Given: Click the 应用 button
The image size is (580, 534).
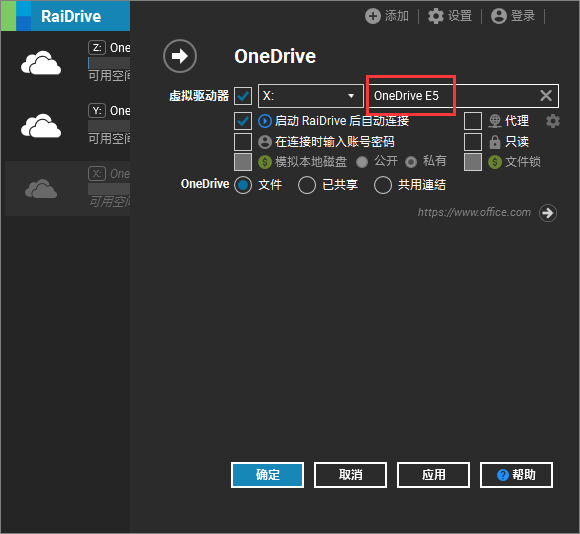Looking at the screenshot, I should (x=434, y=475).
